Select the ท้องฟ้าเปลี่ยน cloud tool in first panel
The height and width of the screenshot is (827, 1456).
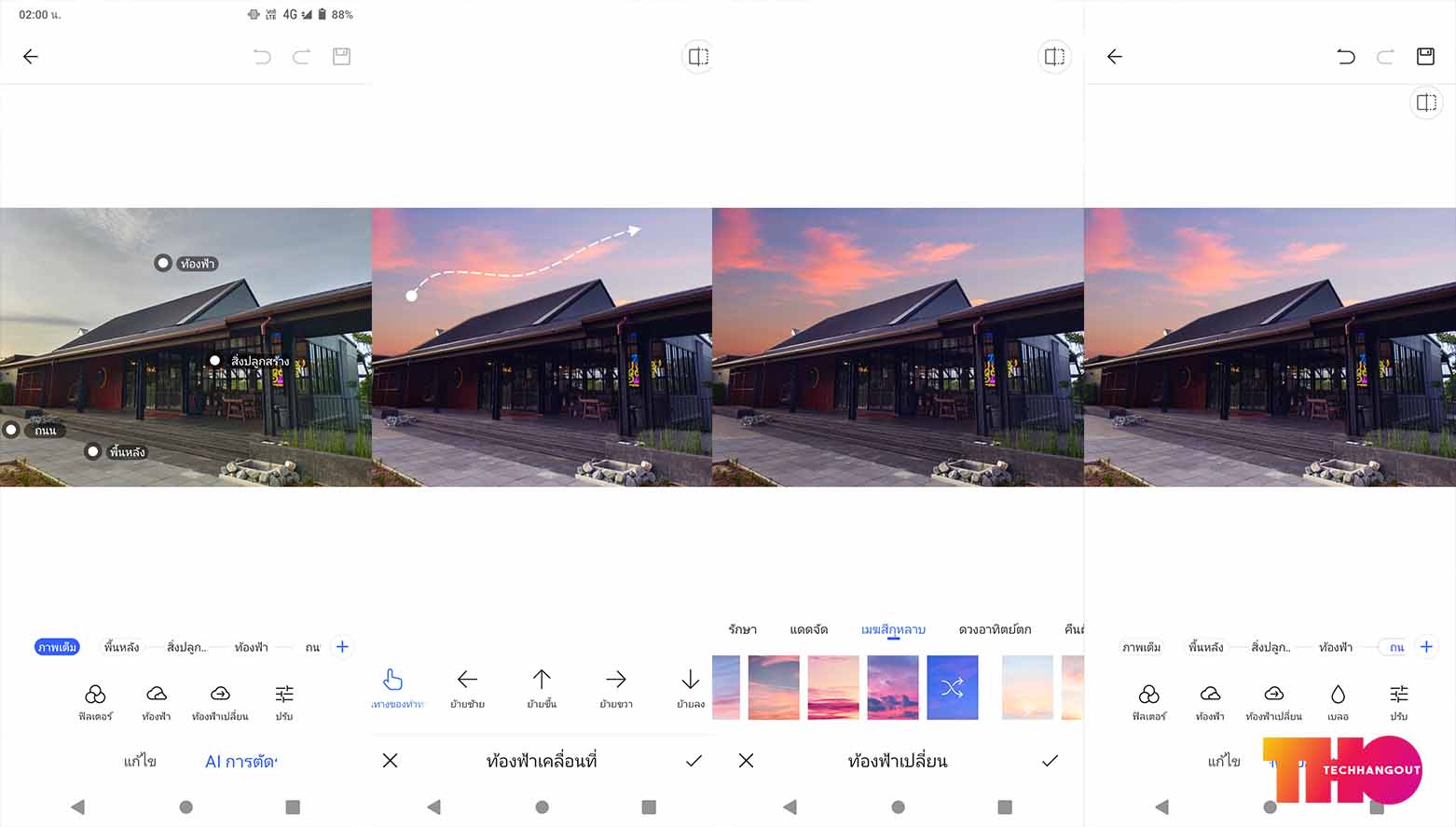click(220, 702)
